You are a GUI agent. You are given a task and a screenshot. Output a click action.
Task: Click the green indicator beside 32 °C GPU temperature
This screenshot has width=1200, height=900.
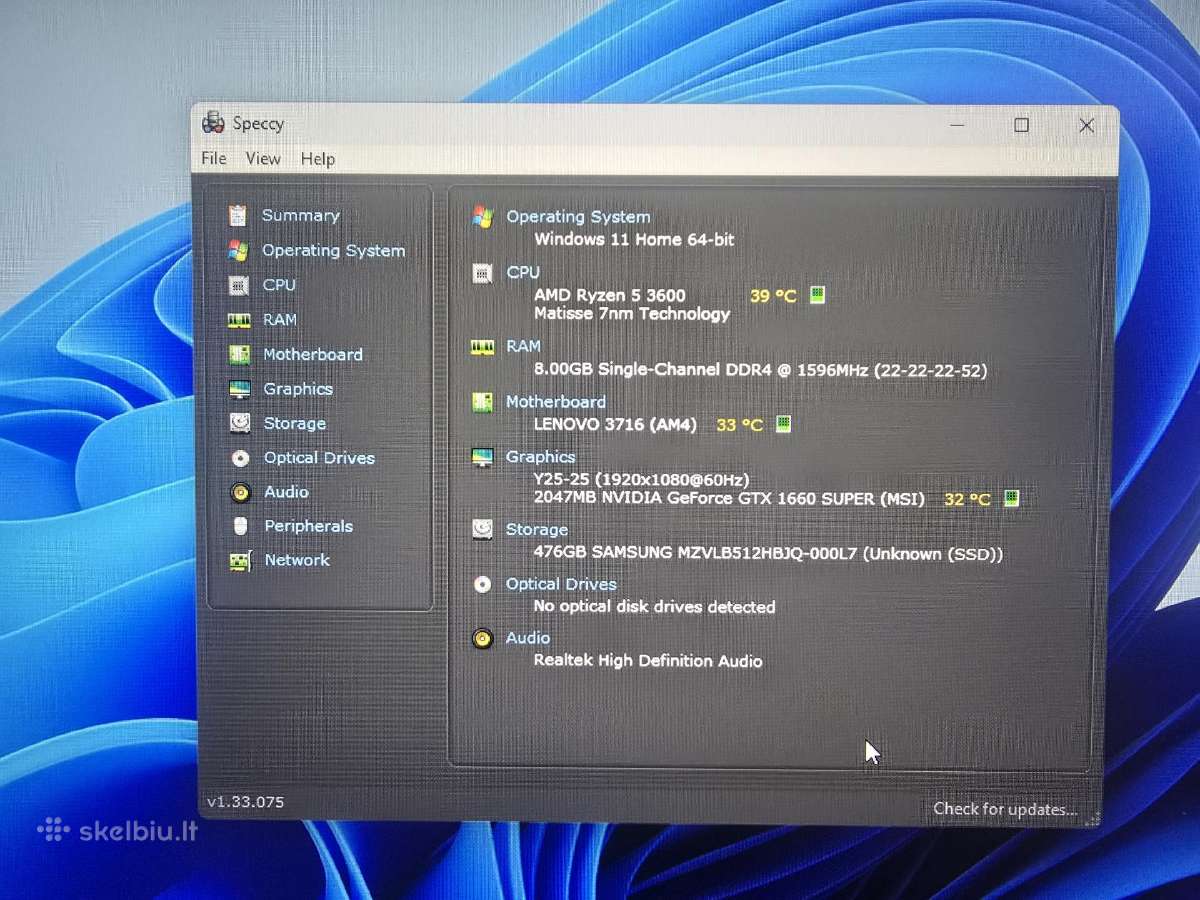pyautogui.click(x=1011, y=498)
